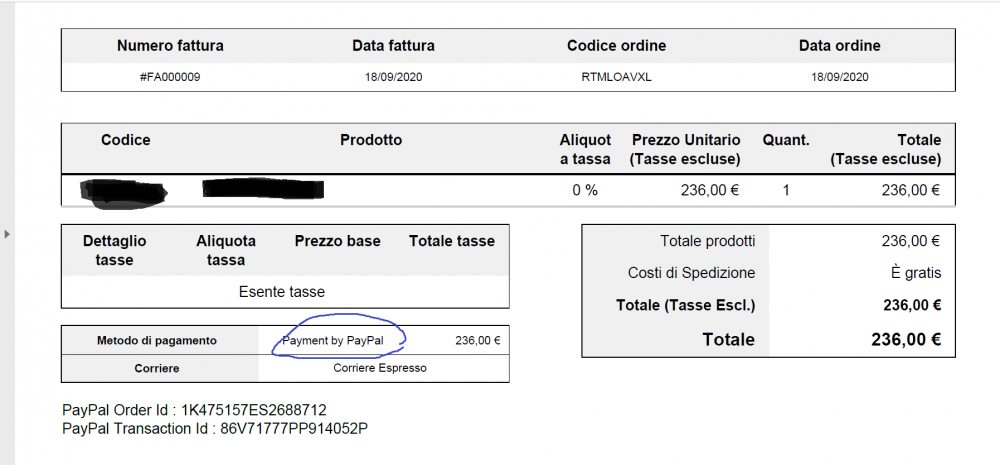Click the Metodo di pagamento label

coord(157,341)
